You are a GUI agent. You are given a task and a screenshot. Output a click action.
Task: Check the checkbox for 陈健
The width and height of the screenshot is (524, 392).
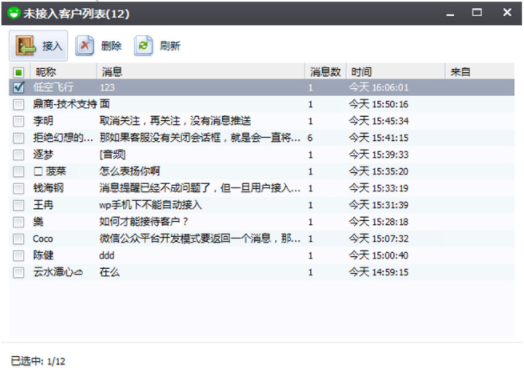click(19, 255)
